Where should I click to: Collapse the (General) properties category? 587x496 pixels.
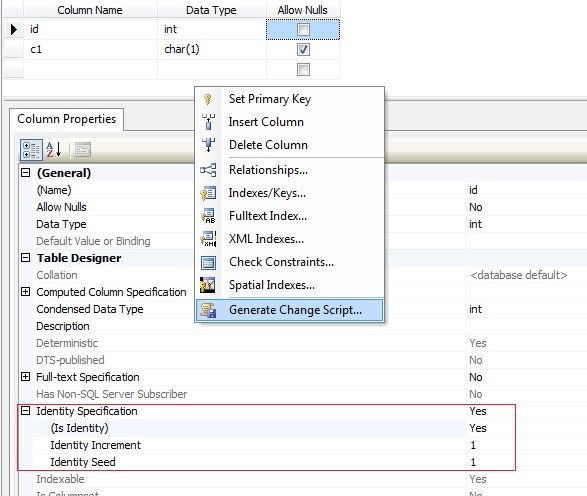pos(25,173)
